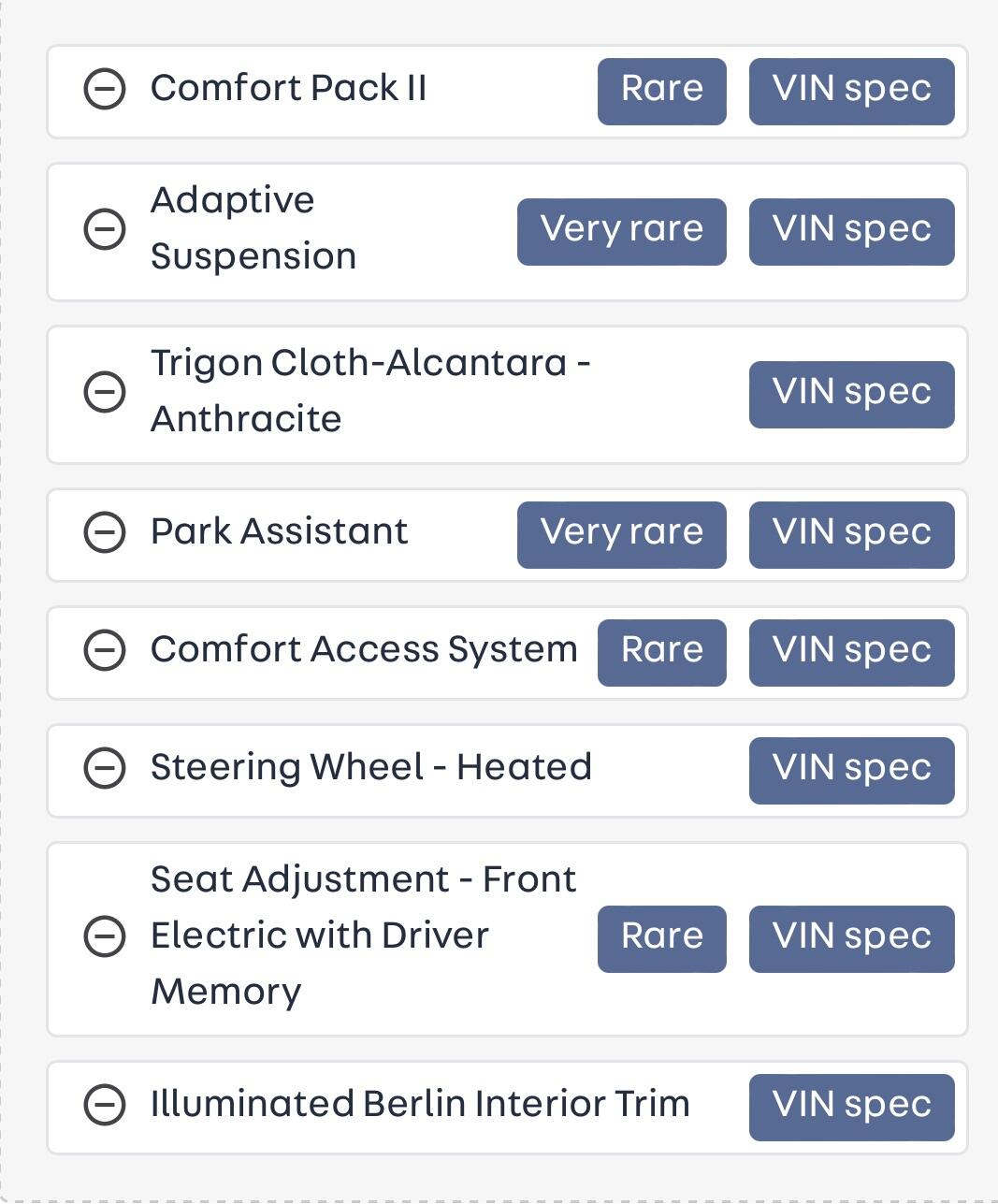Viewport: 998px width, 1204px height.
Task: Click the Rare tag on Comfort Pack II
Action: [x=661, y=91]
